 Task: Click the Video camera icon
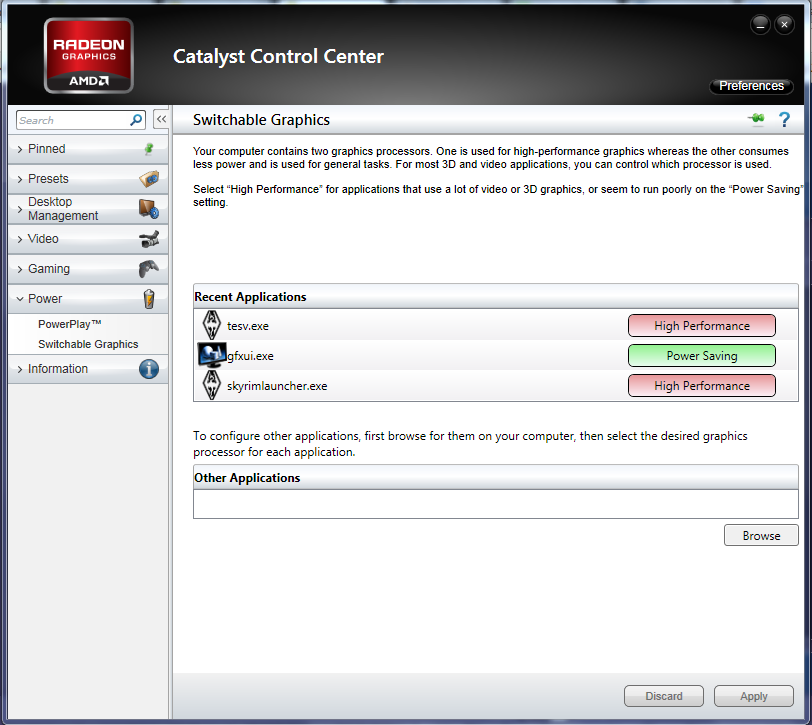pos(149,239)
